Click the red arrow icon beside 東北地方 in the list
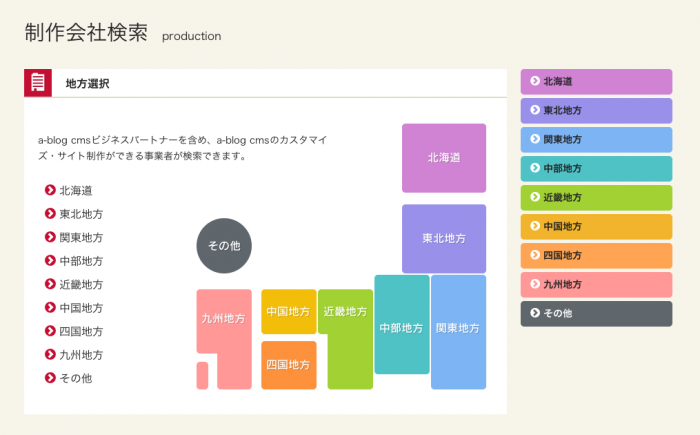 pyautogui.click(x=50, y=213)
